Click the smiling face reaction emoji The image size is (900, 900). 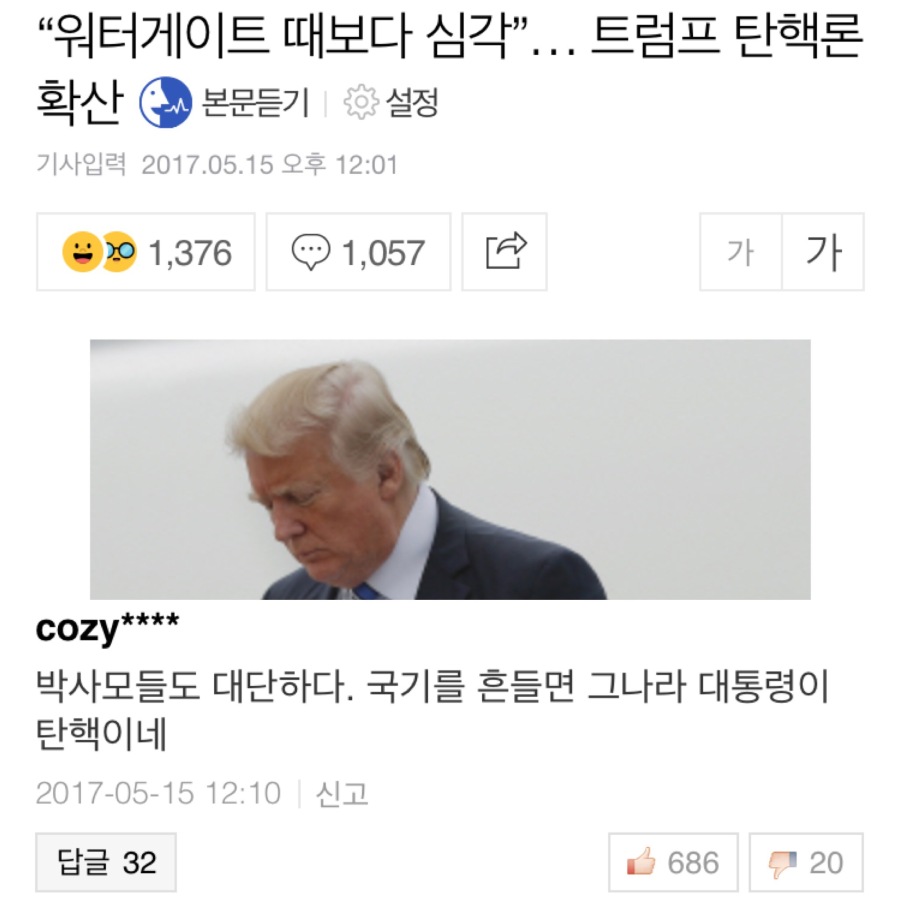point(82,252)
